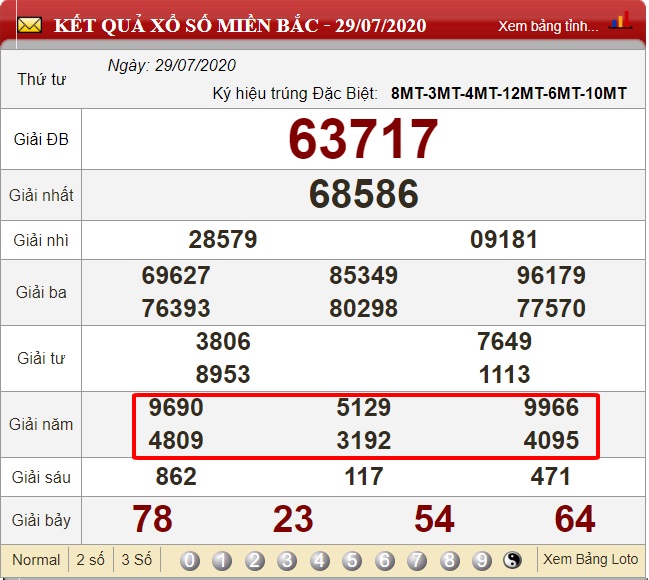This screenshot has height=580, width=649.
Task: Switch to 2 số display mode
Action: (90, 560)
